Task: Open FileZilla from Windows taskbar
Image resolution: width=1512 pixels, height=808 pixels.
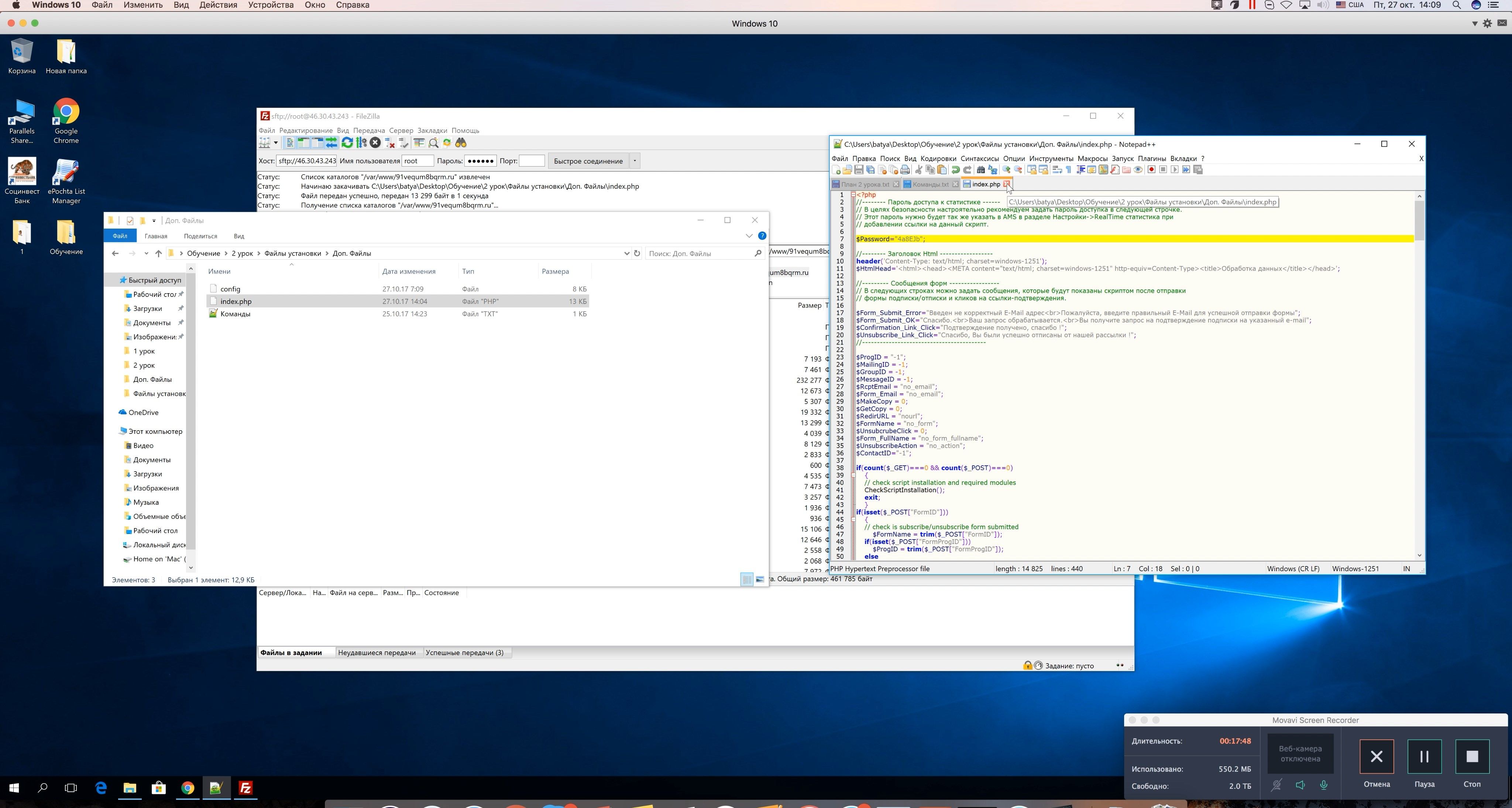Action: [245, 788]
